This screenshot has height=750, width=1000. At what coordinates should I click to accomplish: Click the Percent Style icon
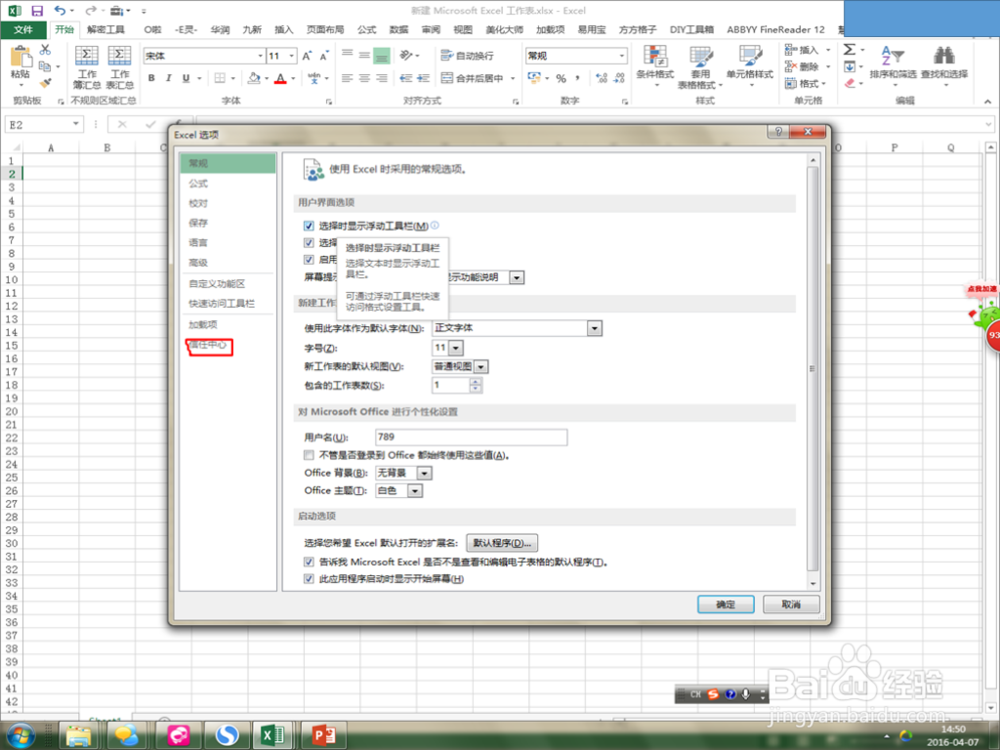coord(561,78)
